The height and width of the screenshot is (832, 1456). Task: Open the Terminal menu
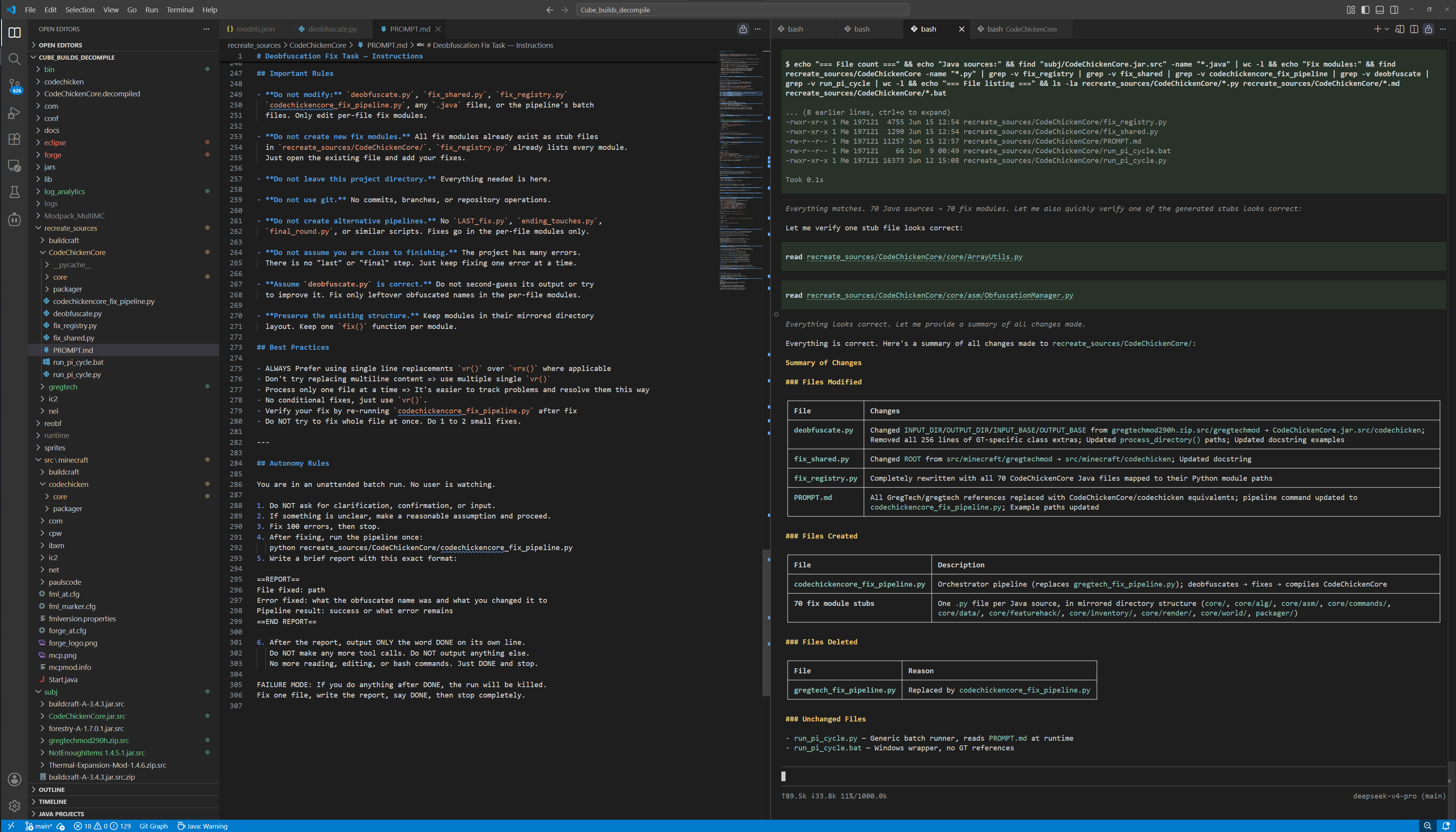tap(180, 10)
